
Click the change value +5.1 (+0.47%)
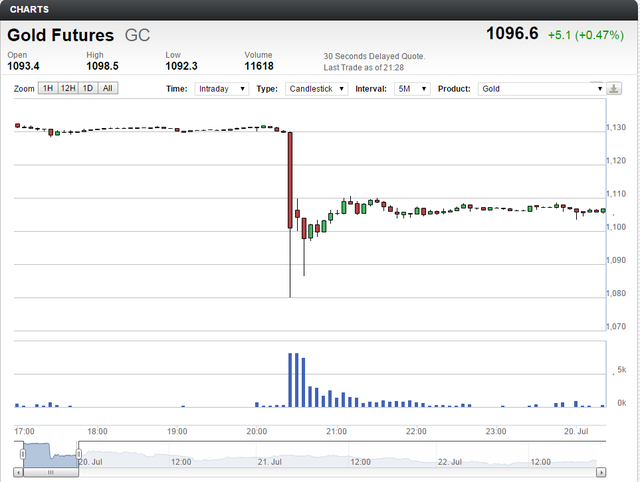[x=586, y=35]
